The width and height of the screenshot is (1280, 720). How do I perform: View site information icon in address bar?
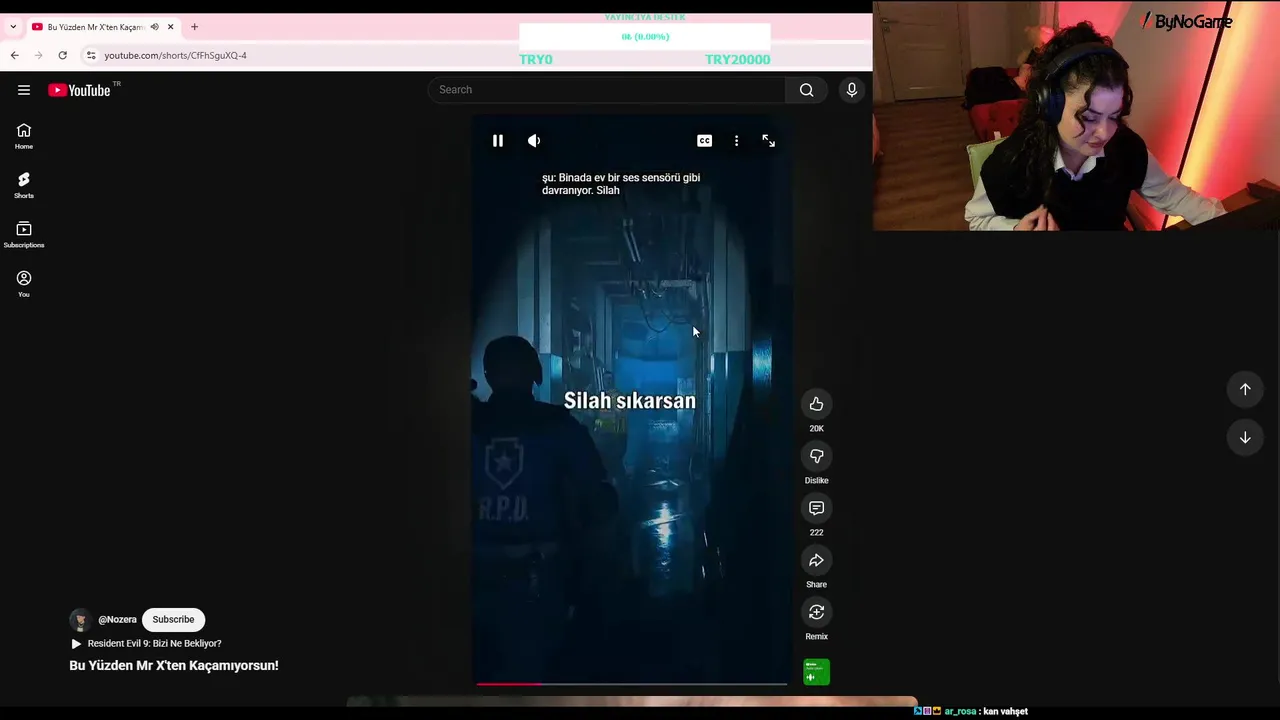(x=91, y=55)
